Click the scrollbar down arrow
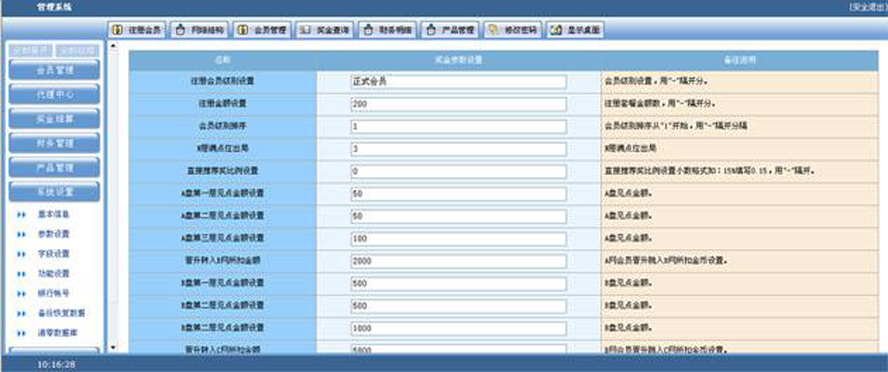 click(x=113, y=347)
